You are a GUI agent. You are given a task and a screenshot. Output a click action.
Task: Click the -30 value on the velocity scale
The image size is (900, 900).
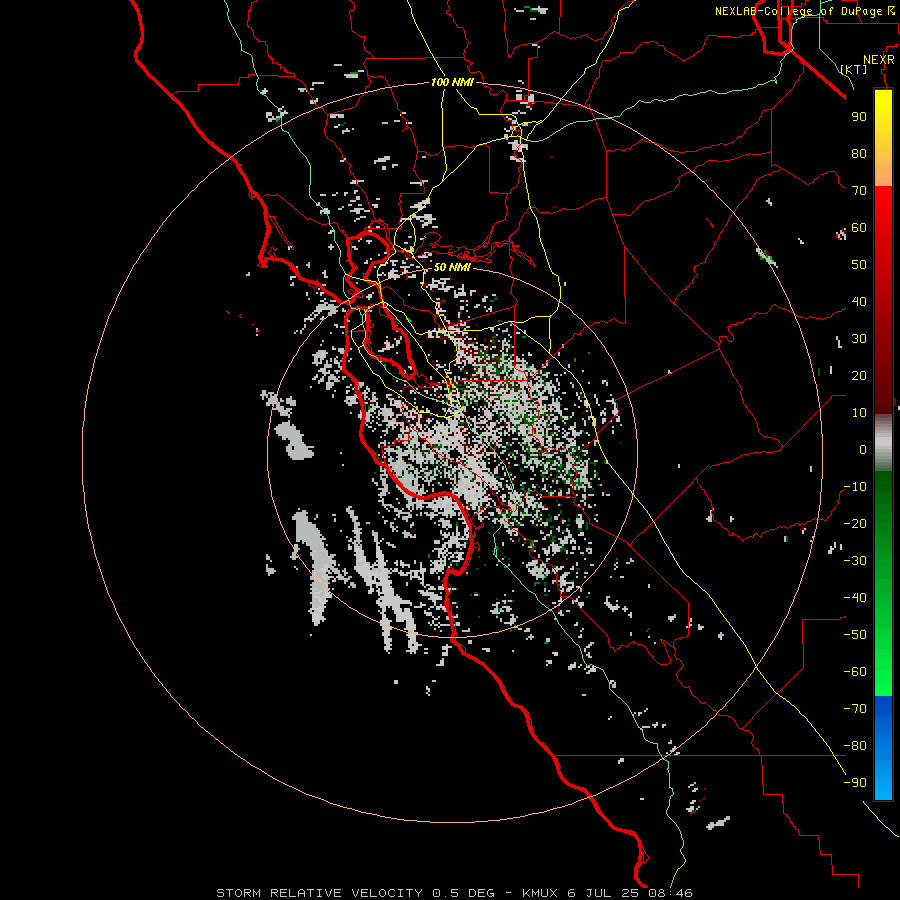tap(855, 561)
